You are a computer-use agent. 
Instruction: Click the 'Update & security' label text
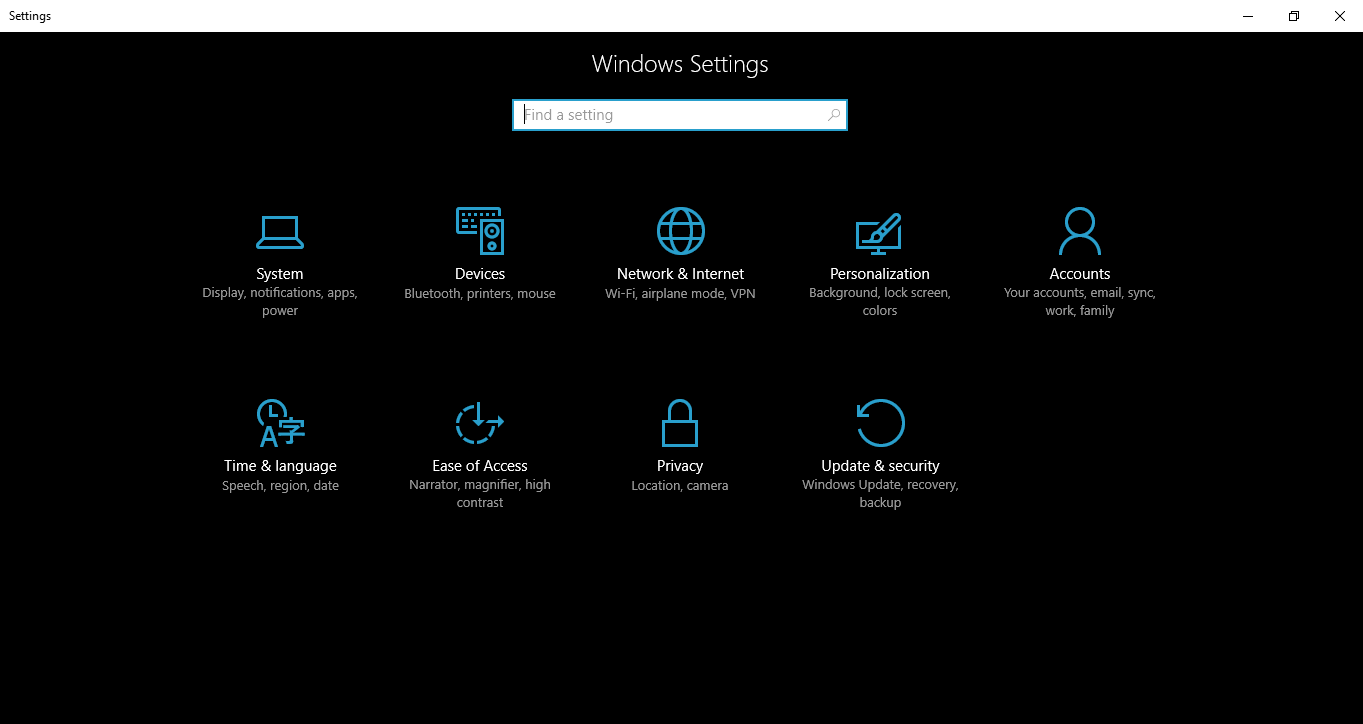tap(880, 466)
